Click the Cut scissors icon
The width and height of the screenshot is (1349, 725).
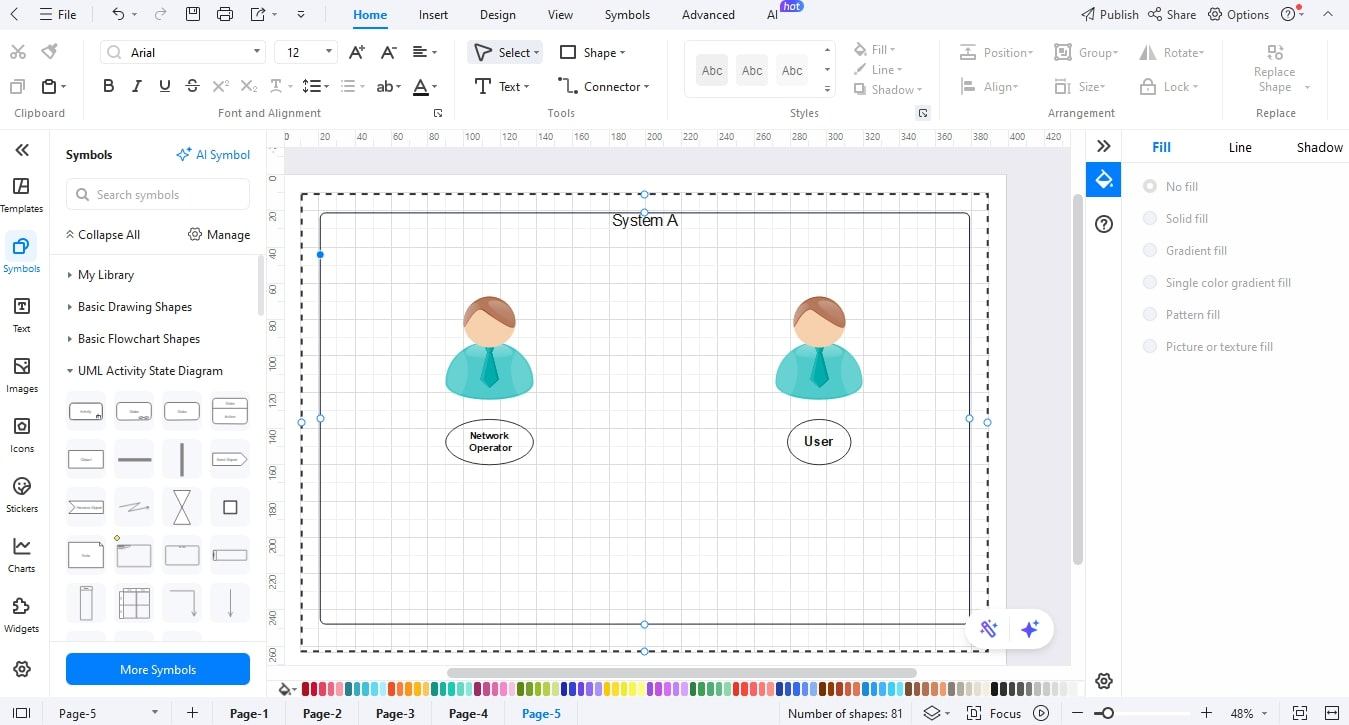tap(17, 52)
